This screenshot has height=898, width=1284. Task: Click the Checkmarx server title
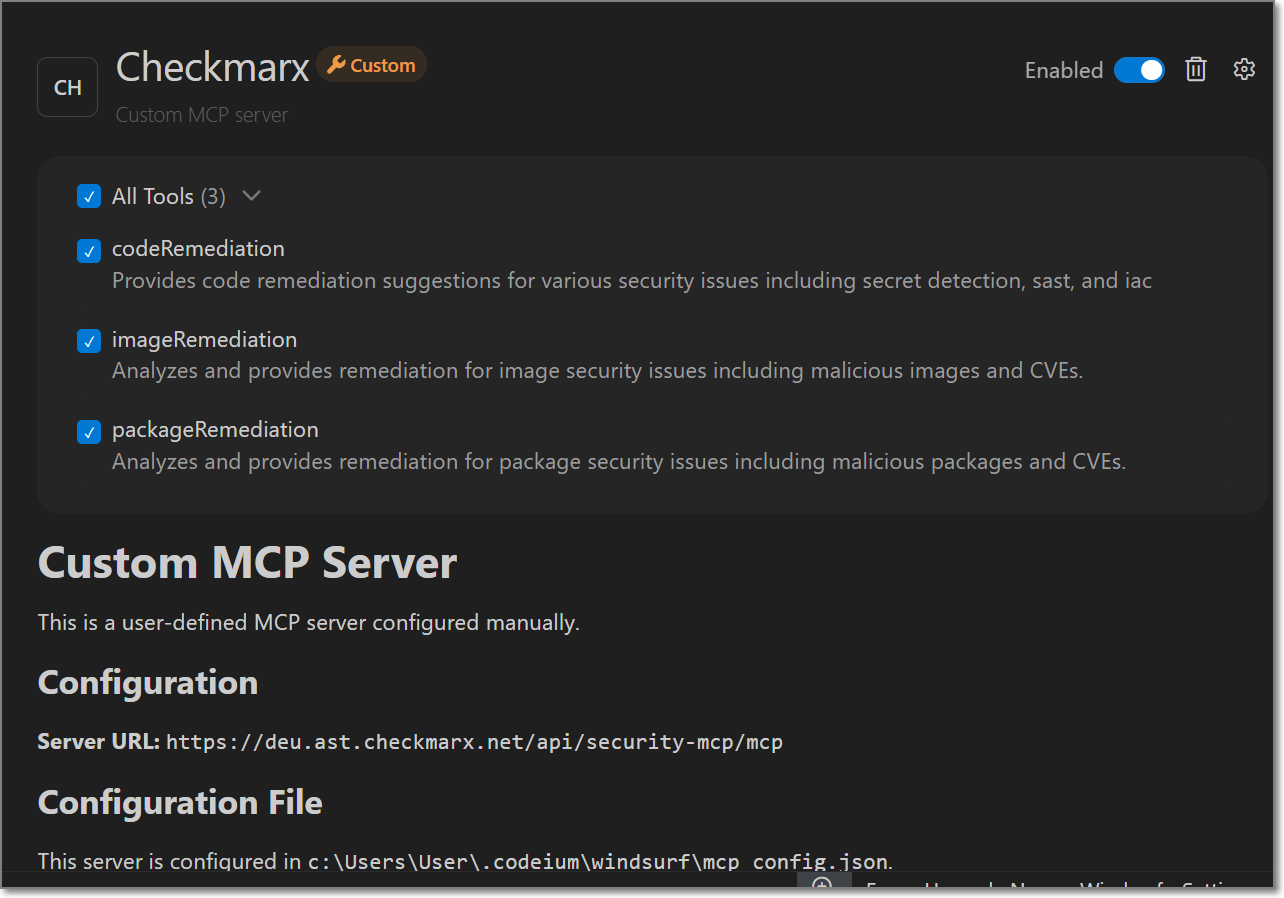(212, 66)
